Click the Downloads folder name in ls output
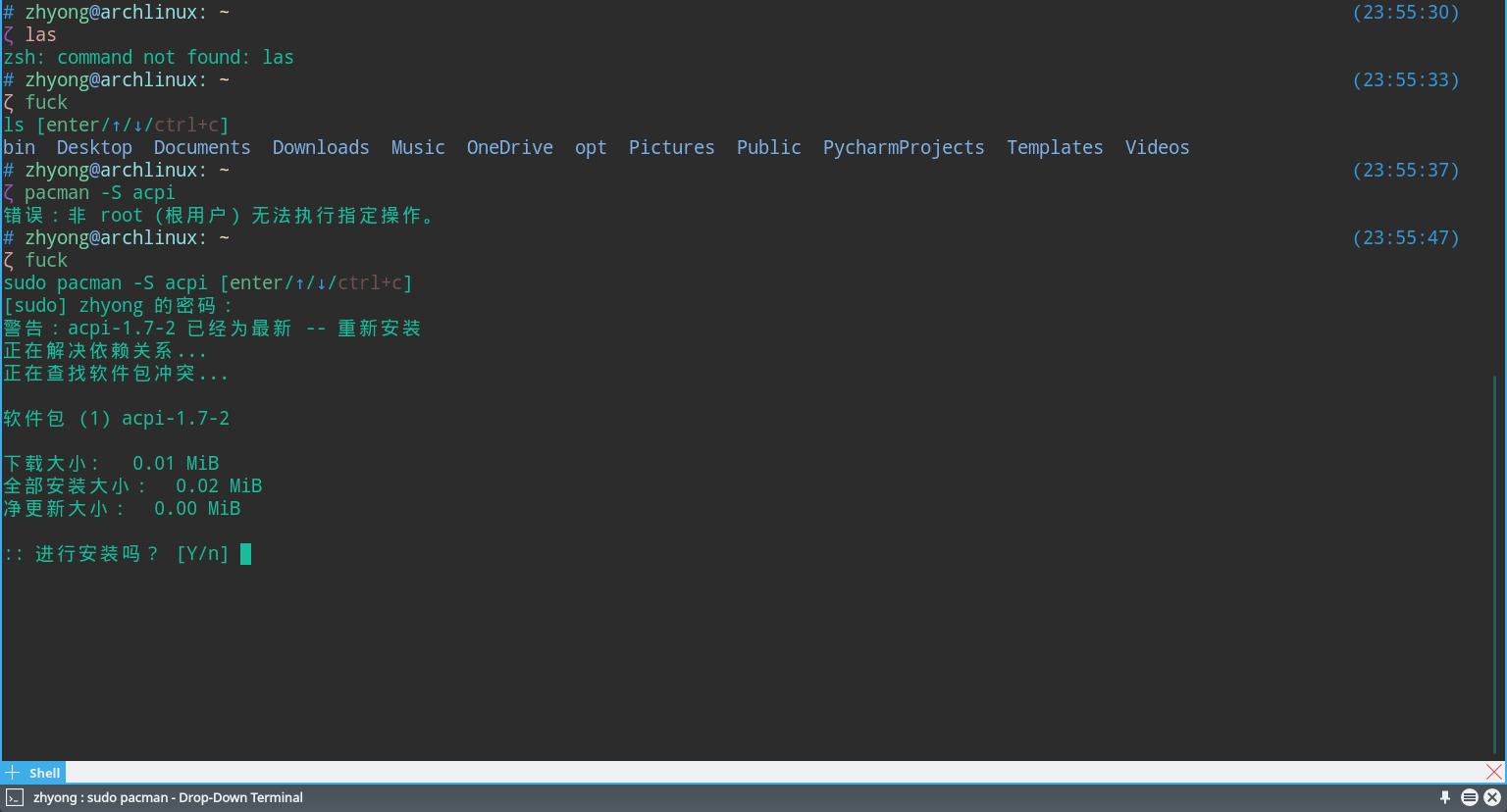 point(321,147)
